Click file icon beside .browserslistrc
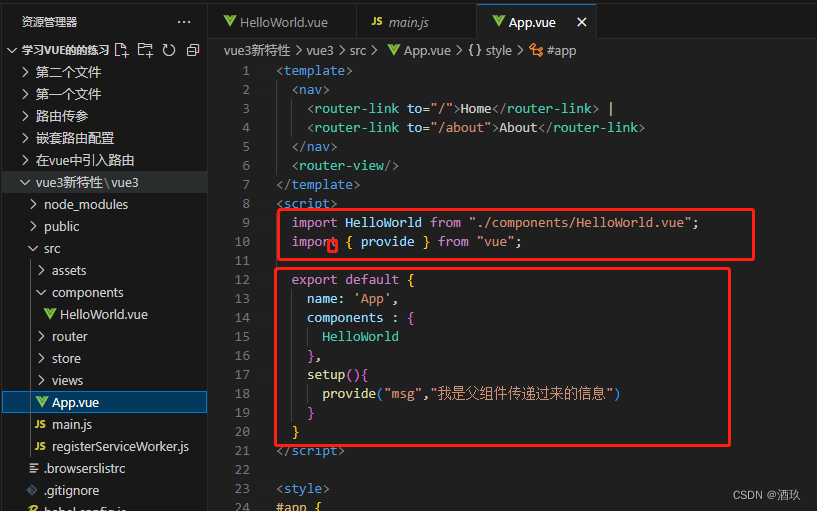 pos(34,468)
